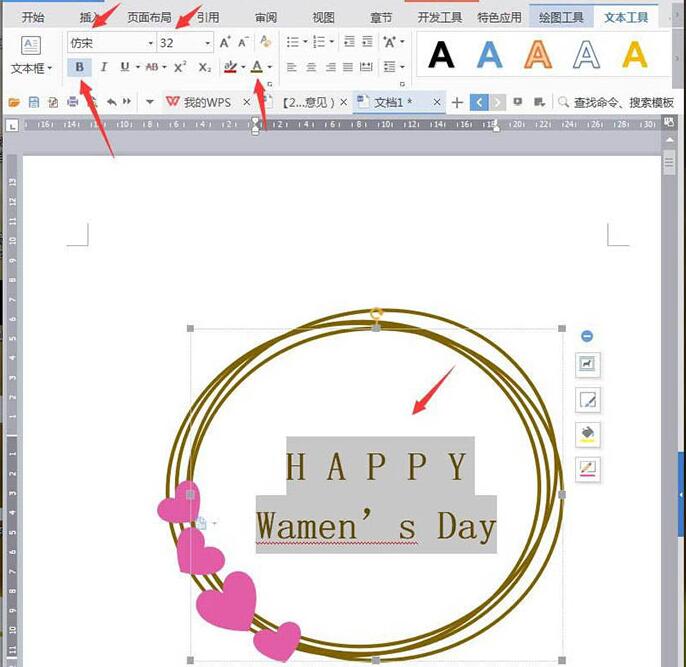Viewport: 686px width, 667px height.
Task: Collapse floating toolbar with blue minus icon
Action: [587, 337]
